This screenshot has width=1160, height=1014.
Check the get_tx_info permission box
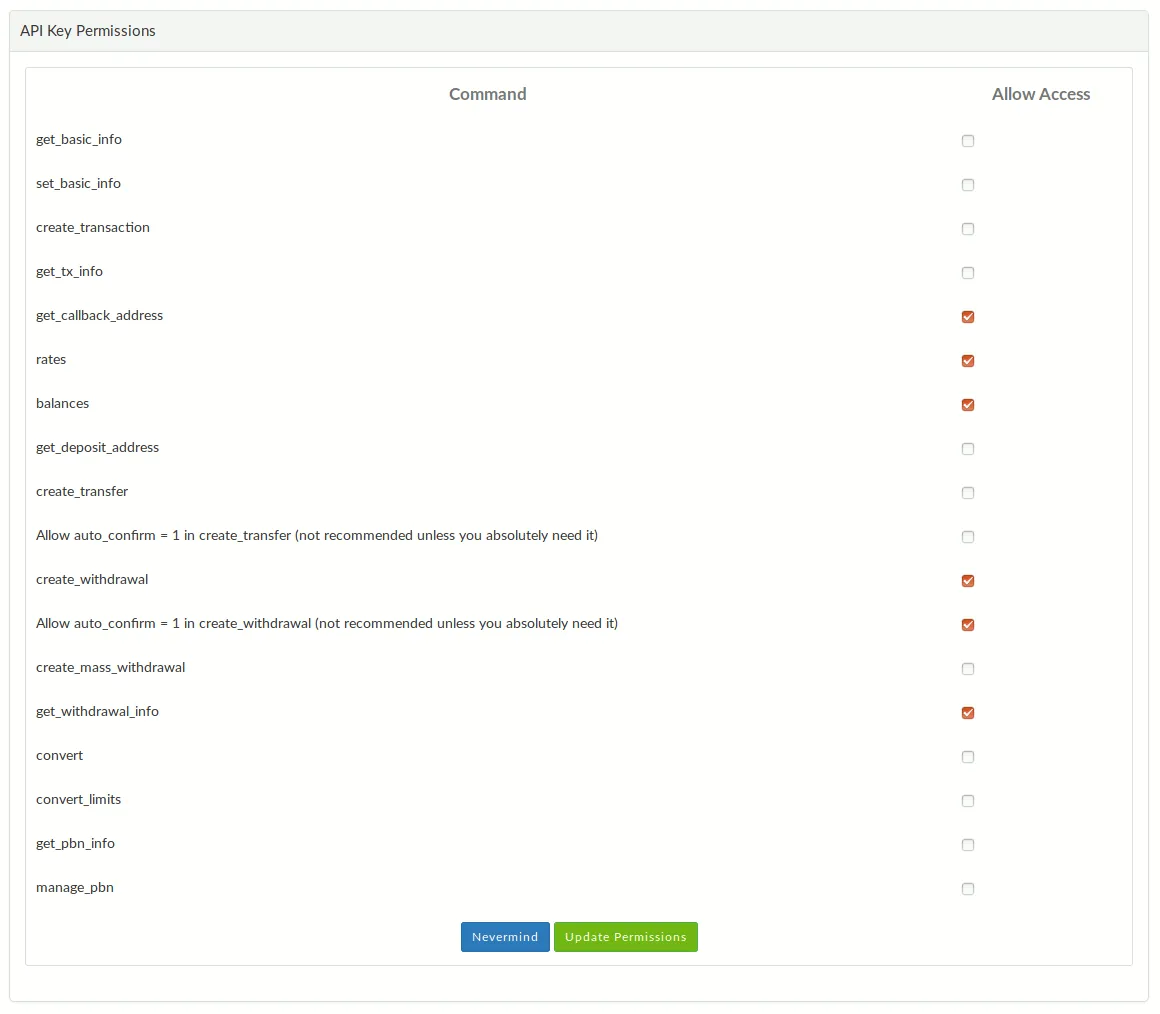click(x=968, y=273)
